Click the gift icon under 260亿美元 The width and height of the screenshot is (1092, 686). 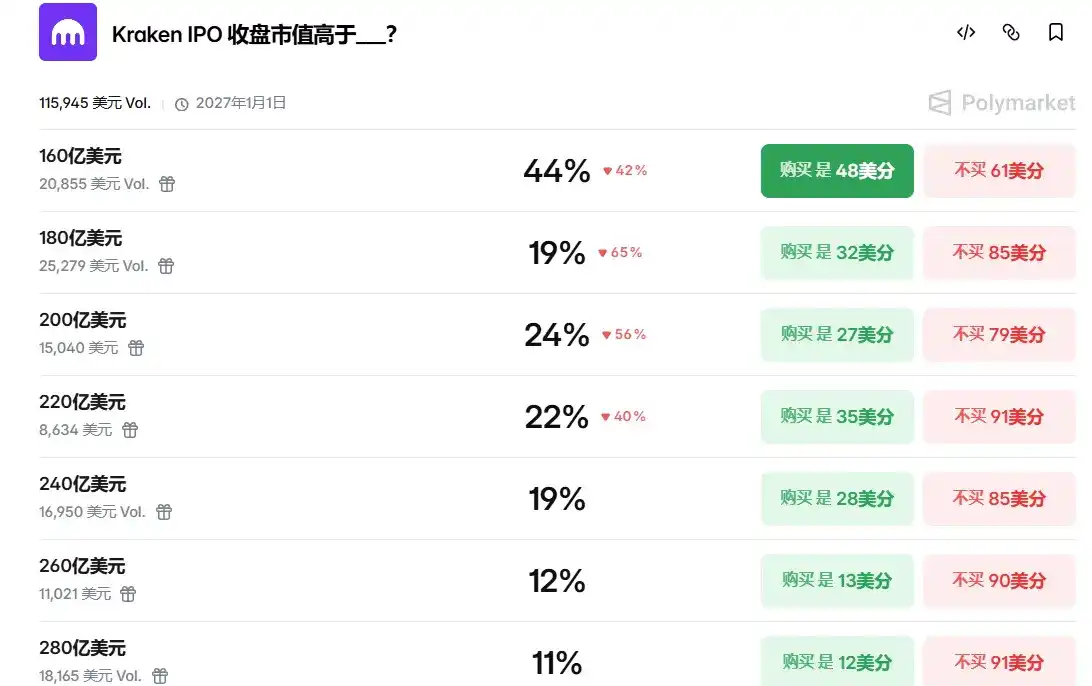coord(128,594)
